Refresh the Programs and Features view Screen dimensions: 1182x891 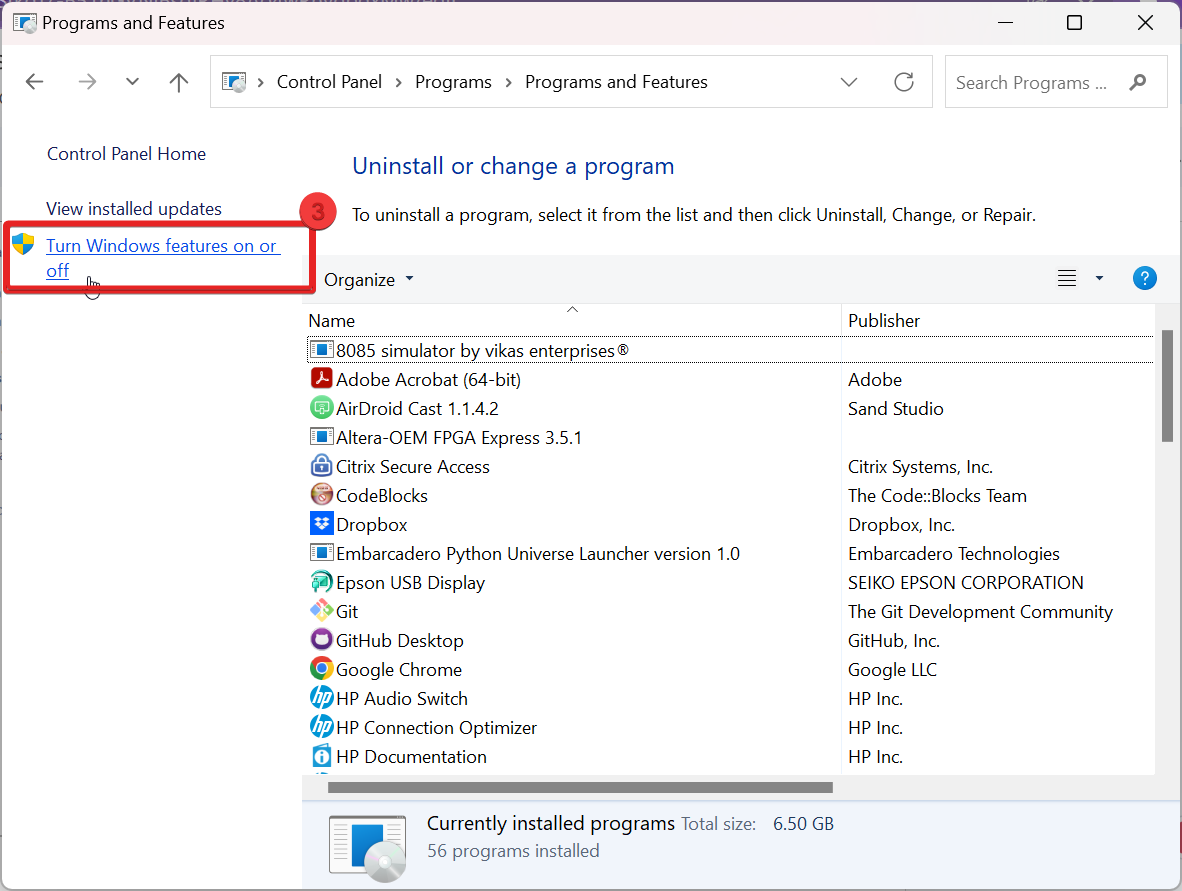pos(904,81)
